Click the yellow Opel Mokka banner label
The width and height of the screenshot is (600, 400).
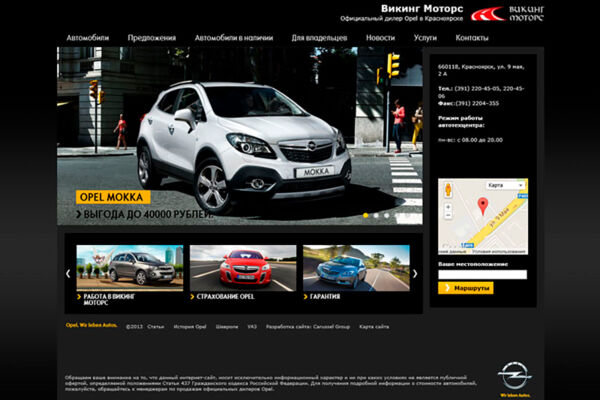click(x=113, y=197)
